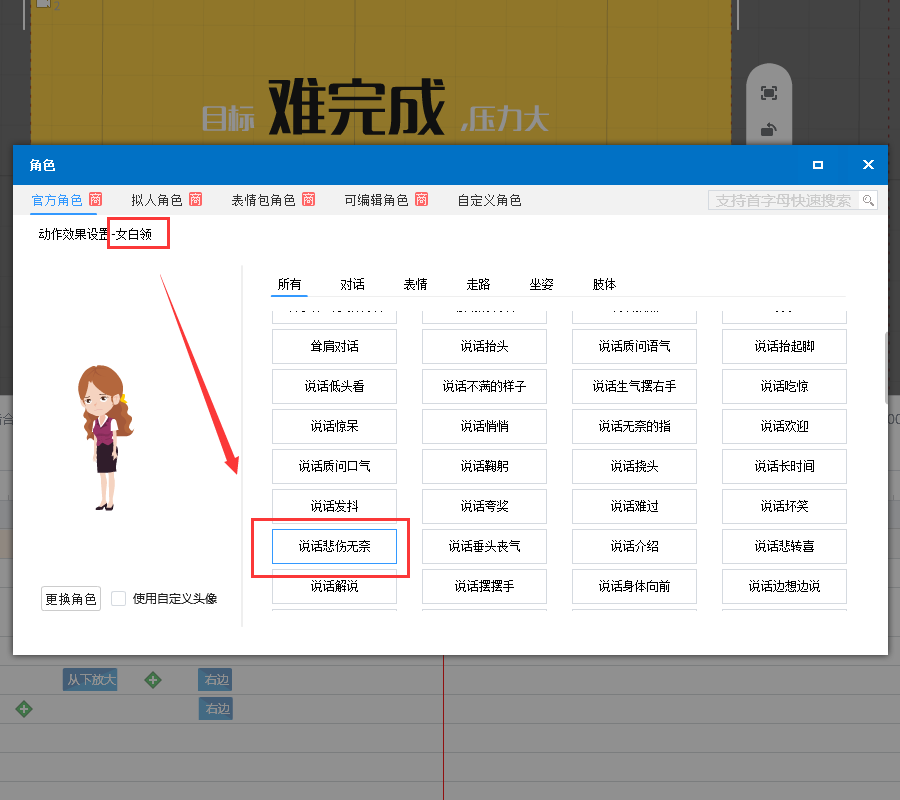The image size is (900, 800).
Task: Click the red timeline playhead line
Action: (443, 727)
